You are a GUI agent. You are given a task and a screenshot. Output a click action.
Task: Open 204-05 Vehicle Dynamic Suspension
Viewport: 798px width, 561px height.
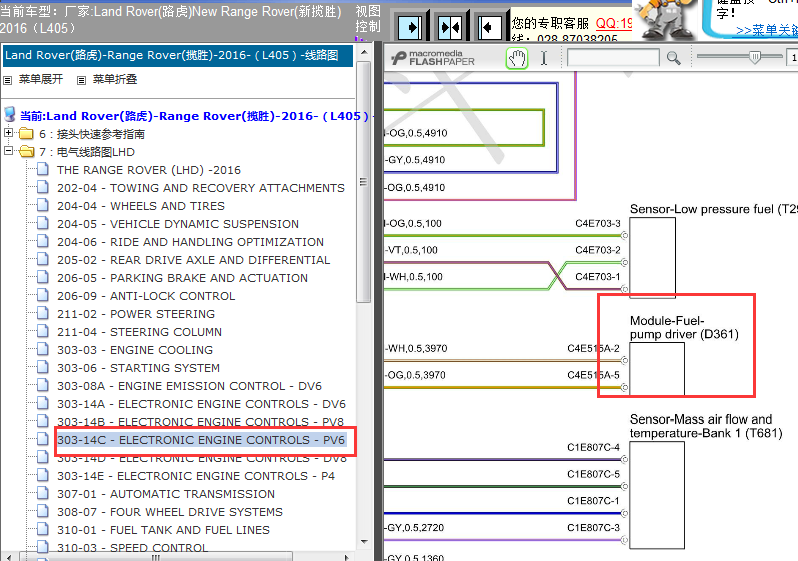(x=178, y=224)
